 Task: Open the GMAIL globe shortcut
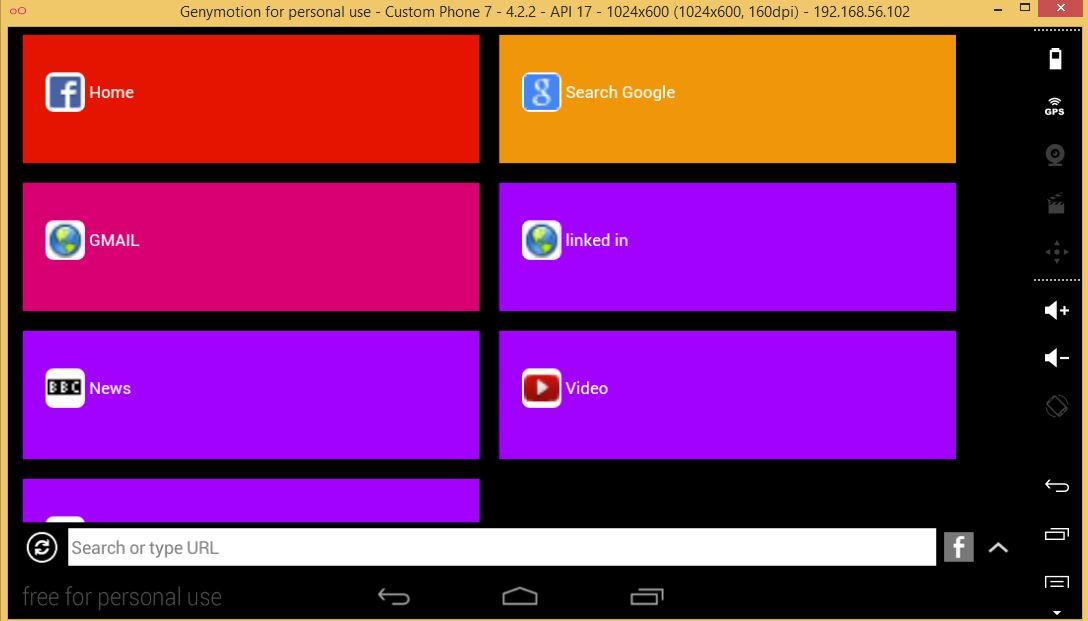point(65,240)
